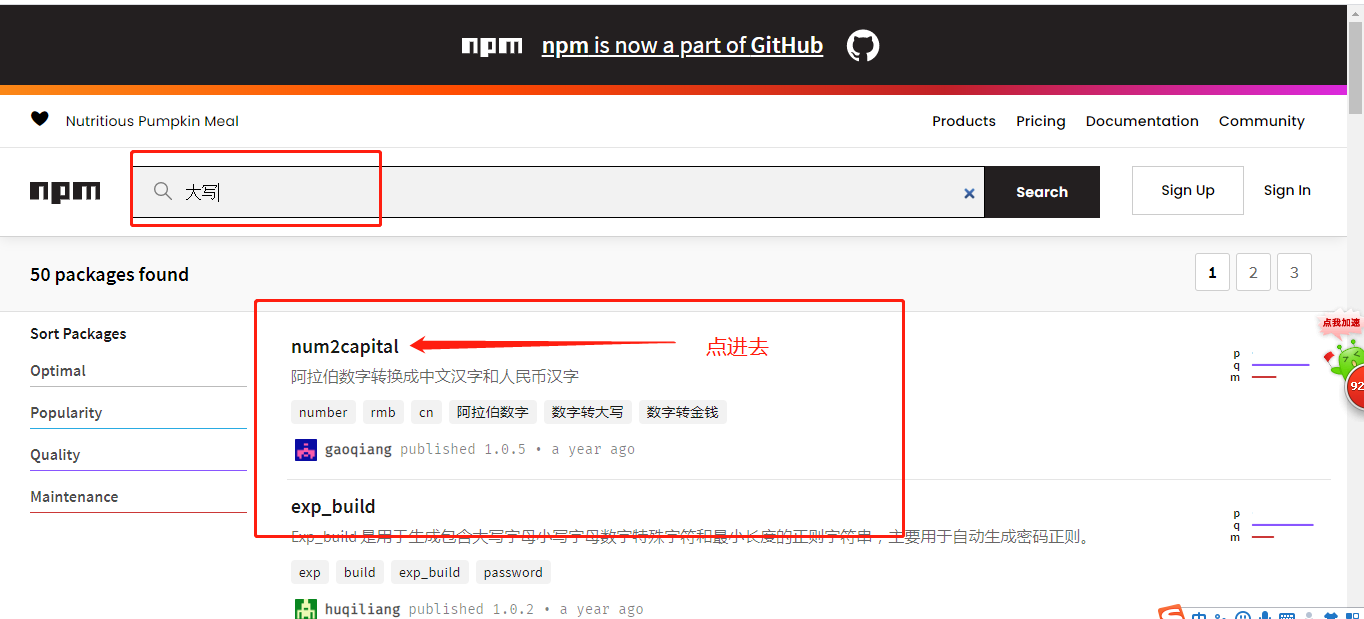Click huqiliang's green avatar icon

[x=306, y=609]
